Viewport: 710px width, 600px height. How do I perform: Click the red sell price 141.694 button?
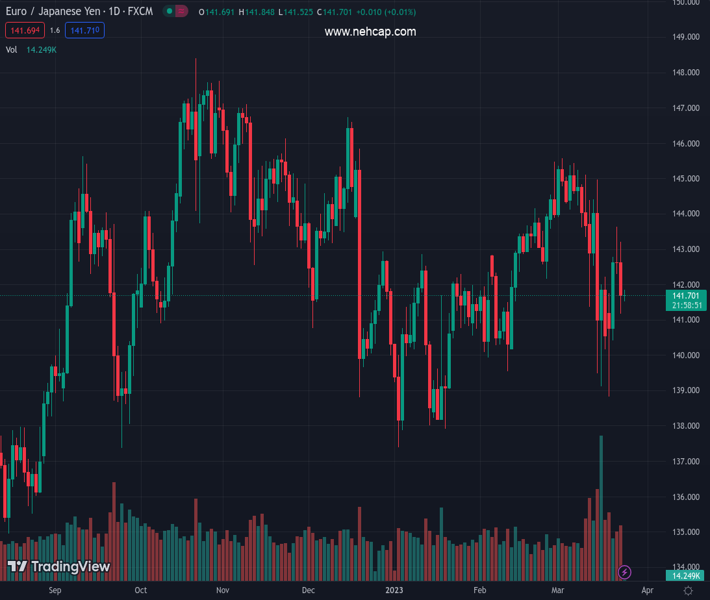24,31
